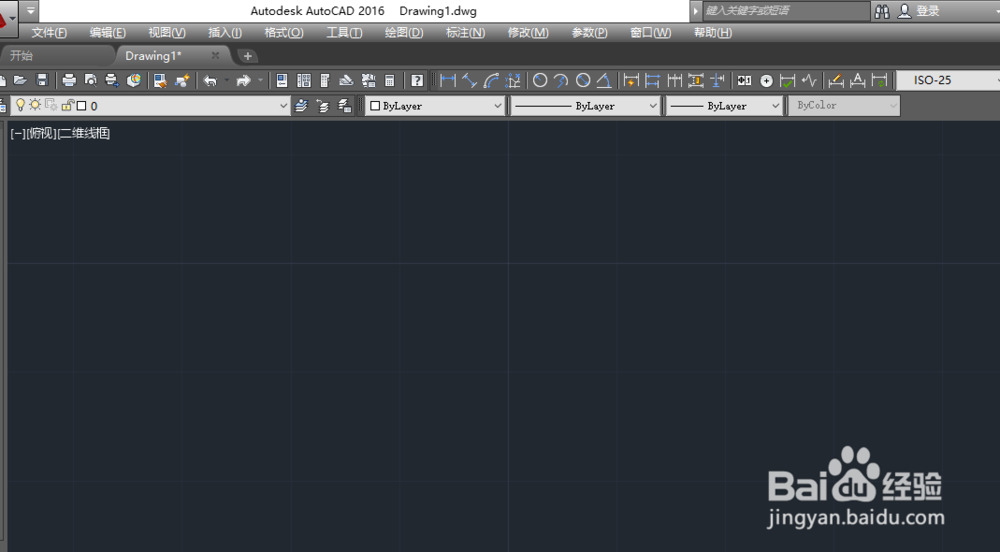Open the Layer States Manager
Screen dimensions: 1000x552
coord(344,106)
